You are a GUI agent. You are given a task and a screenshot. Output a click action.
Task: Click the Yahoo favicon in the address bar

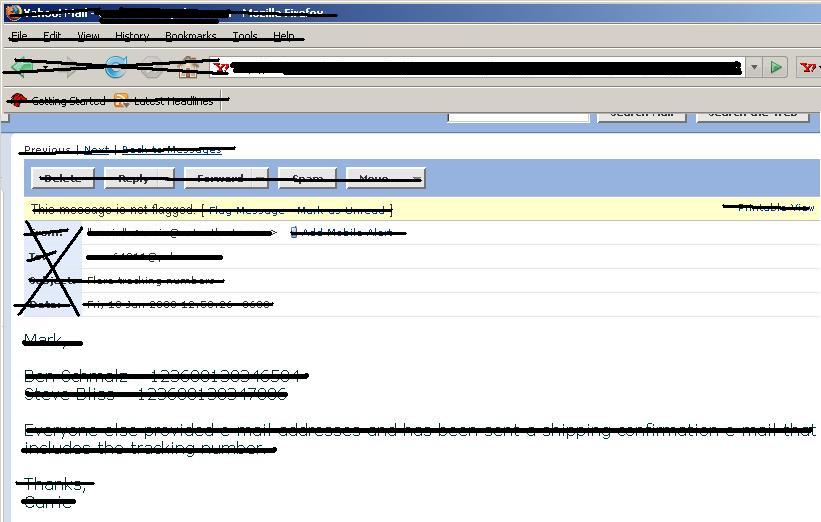222,68
